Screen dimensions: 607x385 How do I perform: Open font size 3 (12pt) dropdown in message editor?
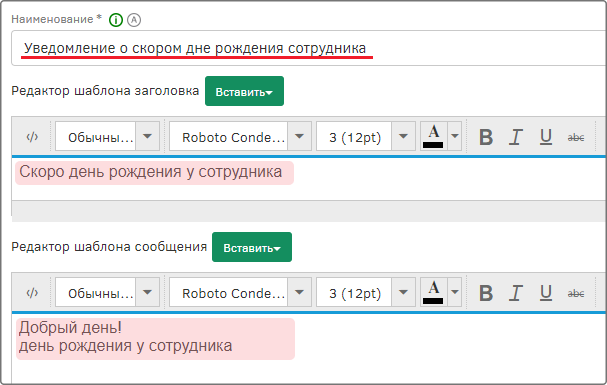click(x=403, y=292)
